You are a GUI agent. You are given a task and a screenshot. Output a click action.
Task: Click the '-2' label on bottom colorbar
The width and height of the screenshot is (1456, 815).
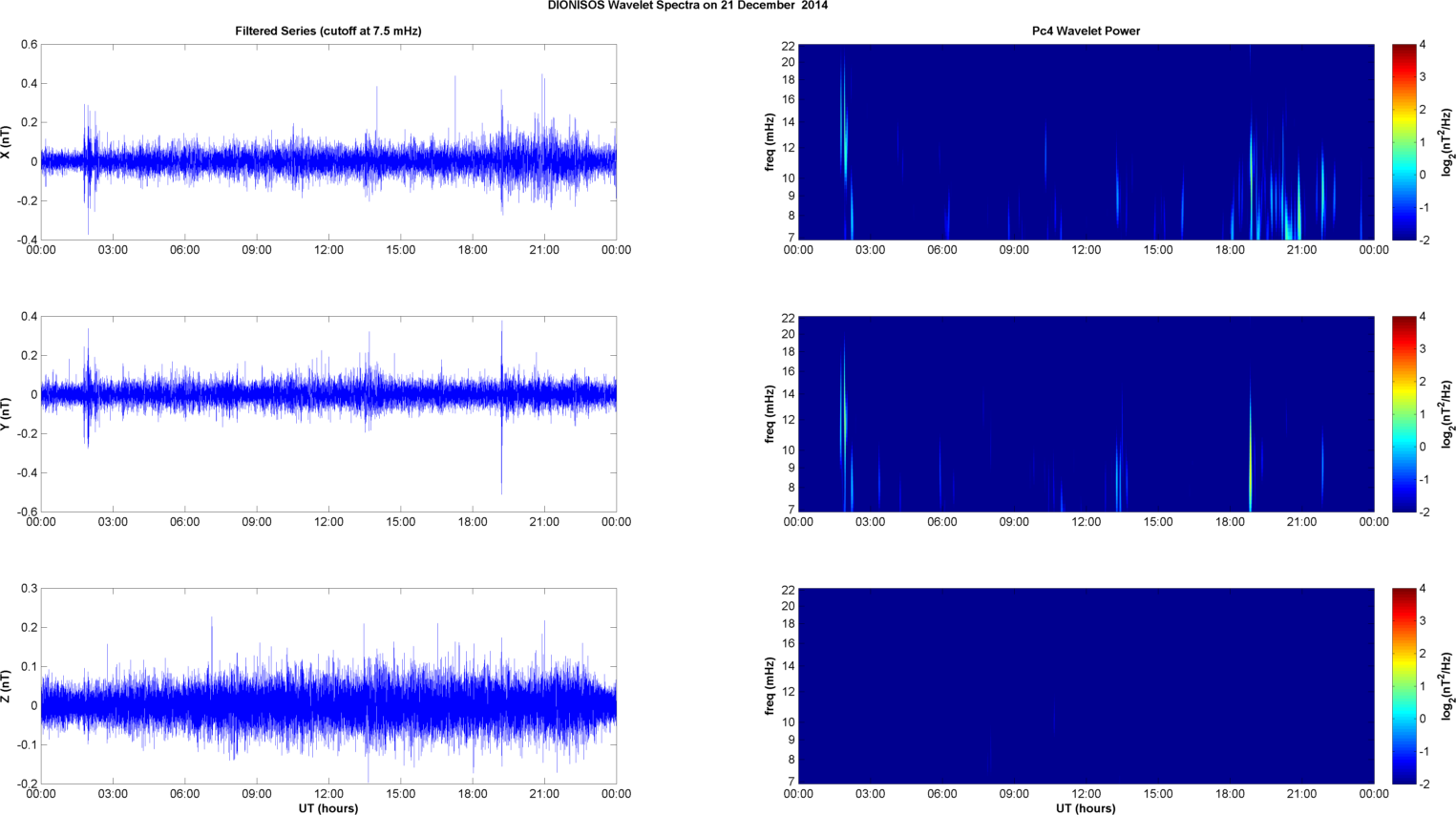(x=1424, y=784)
